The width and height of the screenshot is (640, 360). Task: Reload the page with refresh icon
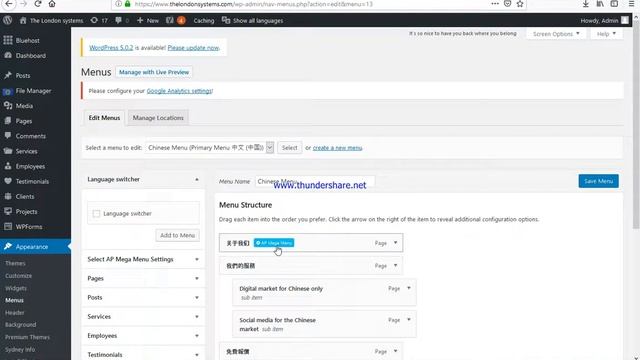click(38, 4)
